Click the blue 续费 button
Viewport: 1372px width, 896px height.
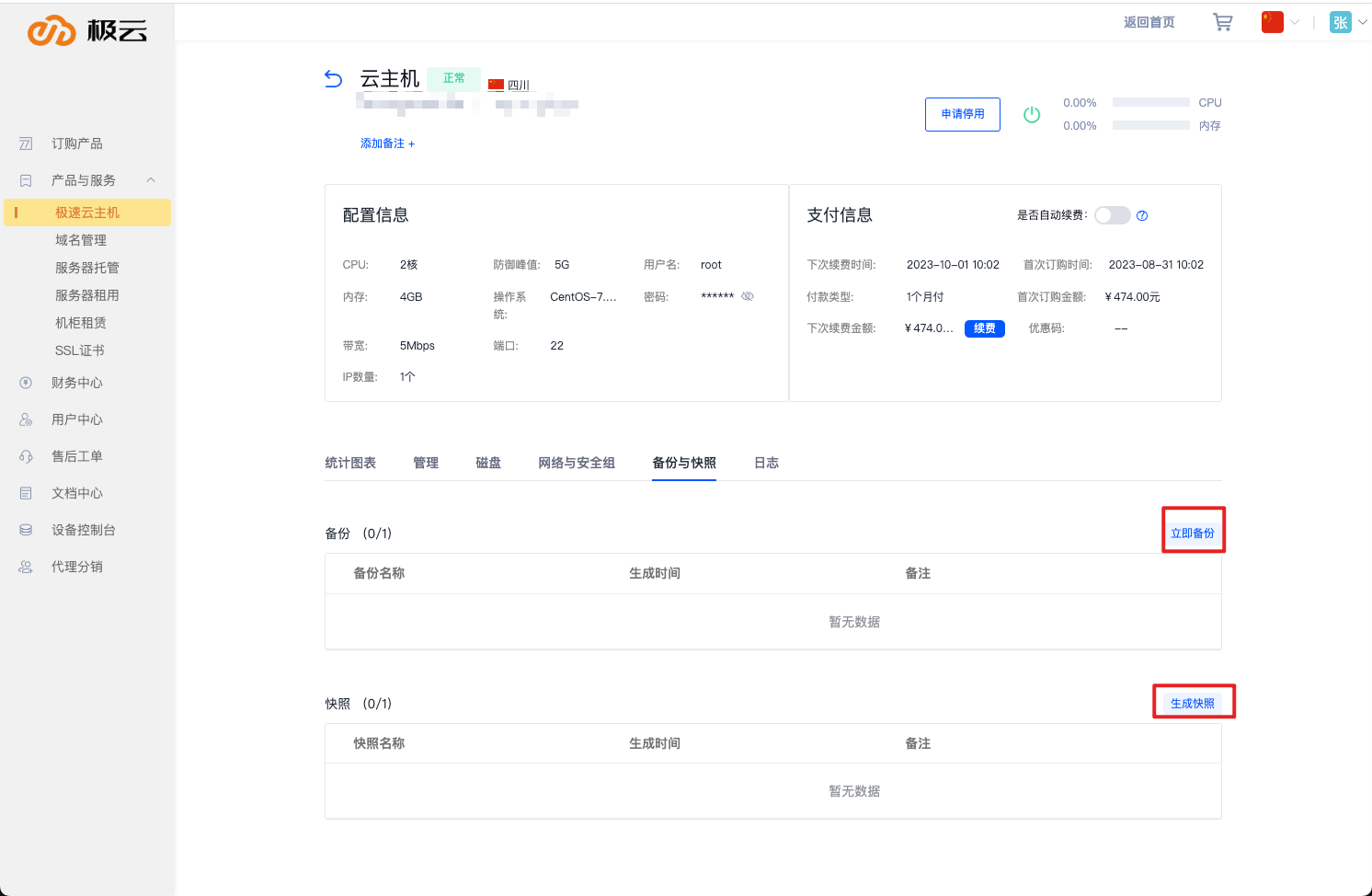[x=984, y=328]
